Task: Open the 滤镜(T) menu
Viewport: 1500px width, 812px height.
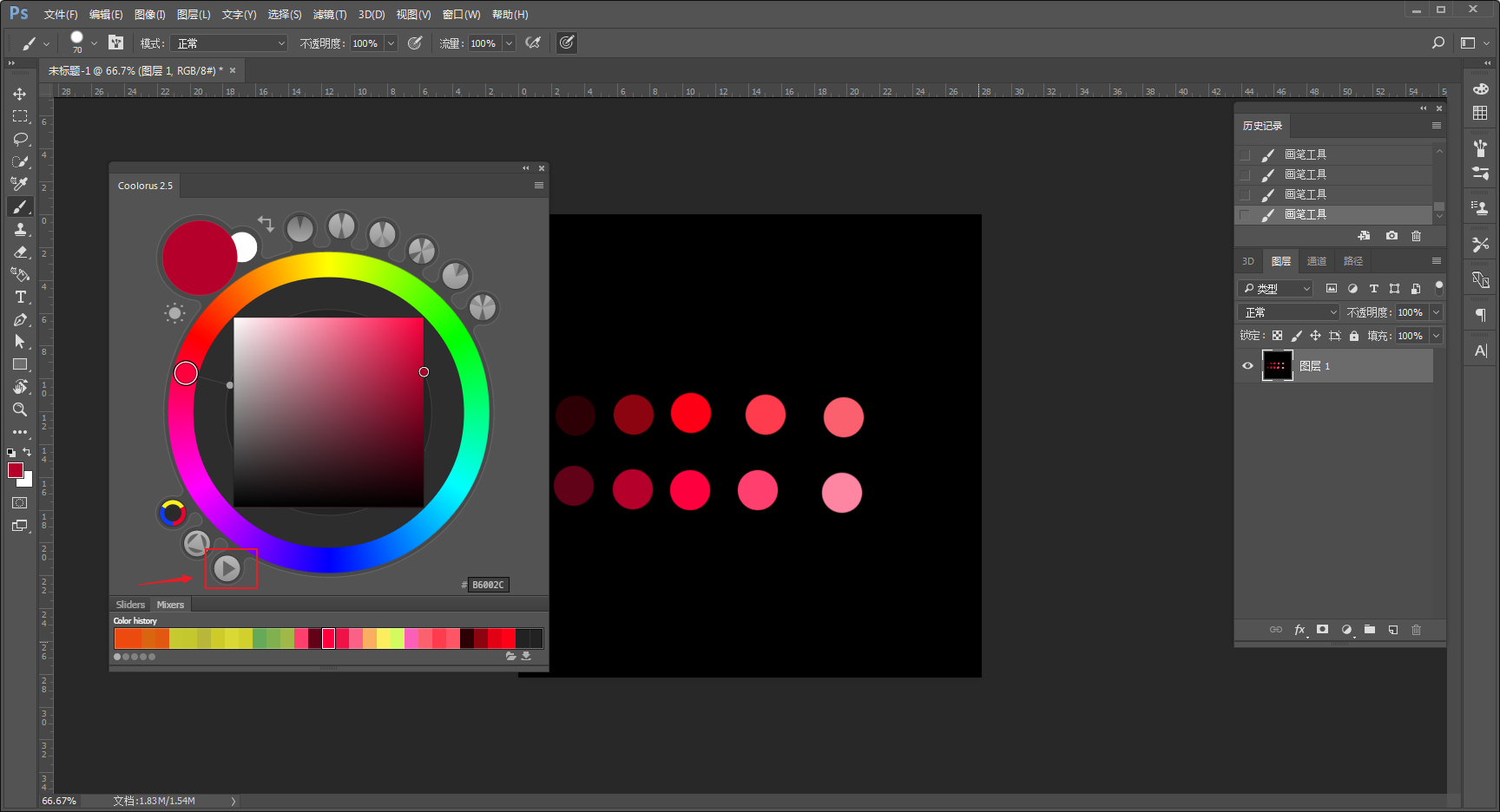Action: point(330,15)
